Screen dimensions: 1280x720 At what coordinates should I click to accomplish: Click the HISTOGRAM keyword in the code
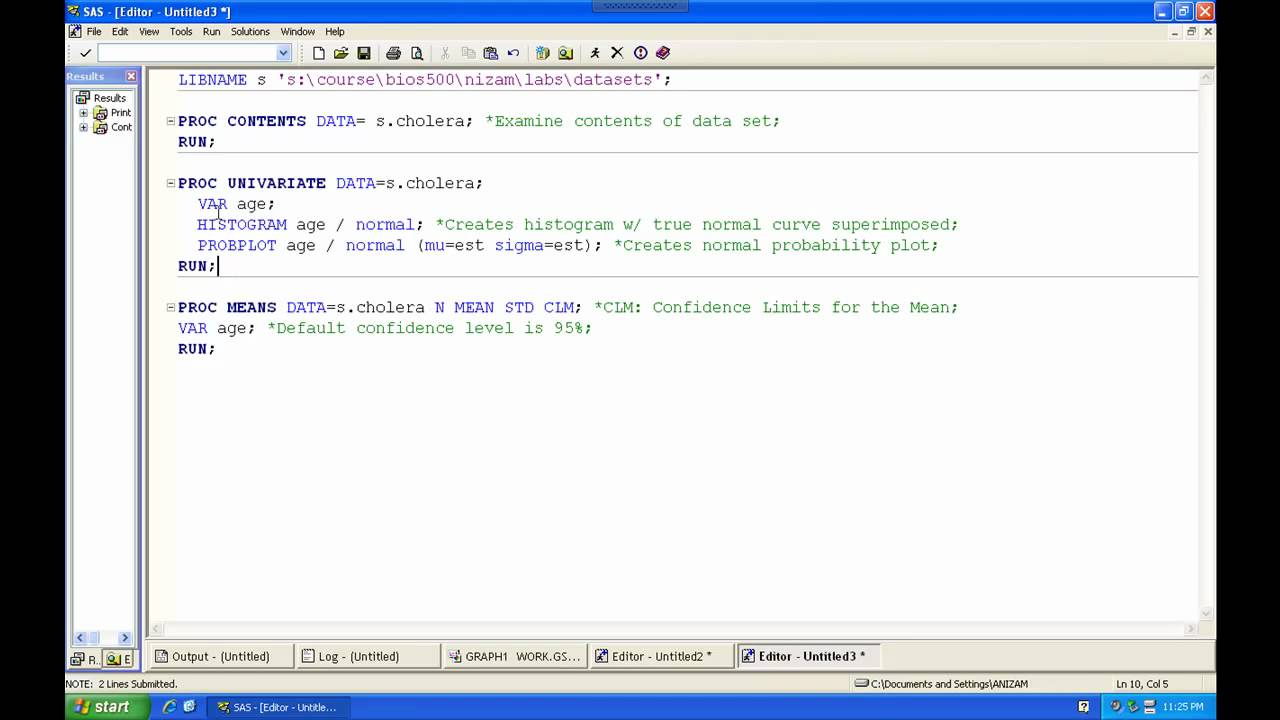(x=242, y=225)
